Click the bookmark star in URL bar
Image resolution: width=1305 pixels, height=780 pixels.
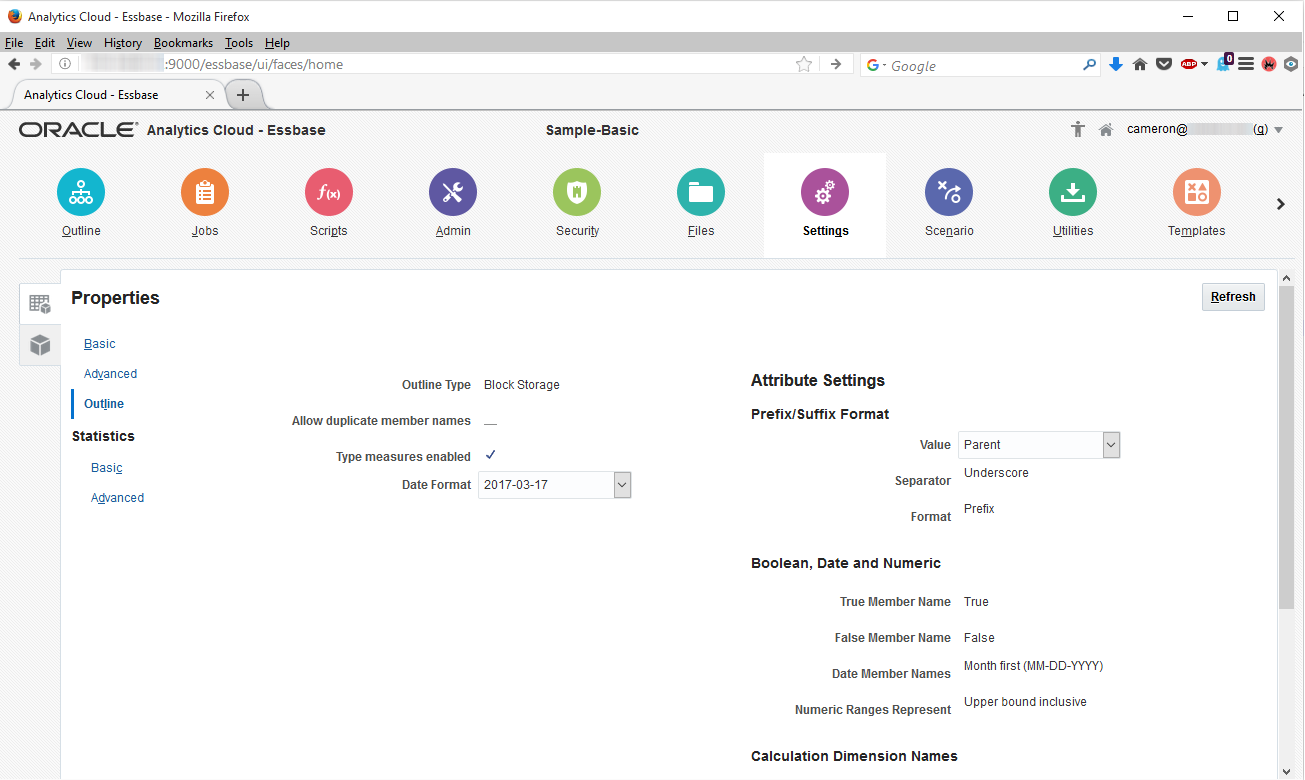coord(803,64)
